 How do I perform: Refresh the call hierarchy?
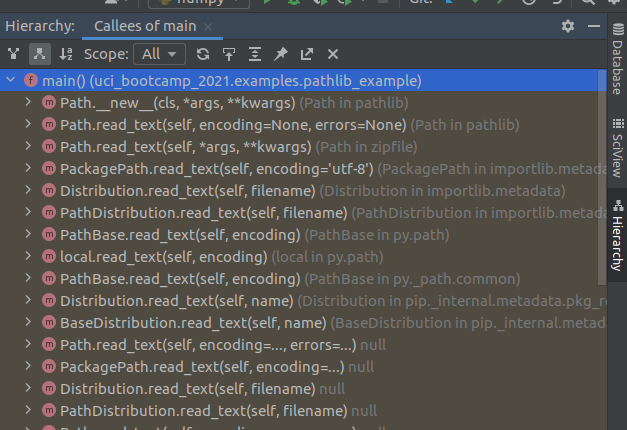click(203, 54)
